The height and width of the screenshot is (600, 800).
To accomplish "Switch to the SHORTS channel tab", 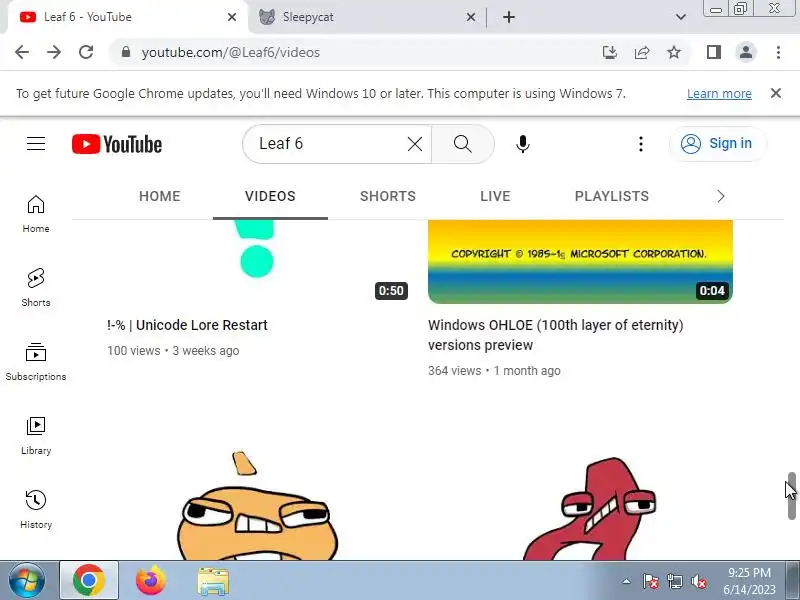I will click(x=388, y=196).
